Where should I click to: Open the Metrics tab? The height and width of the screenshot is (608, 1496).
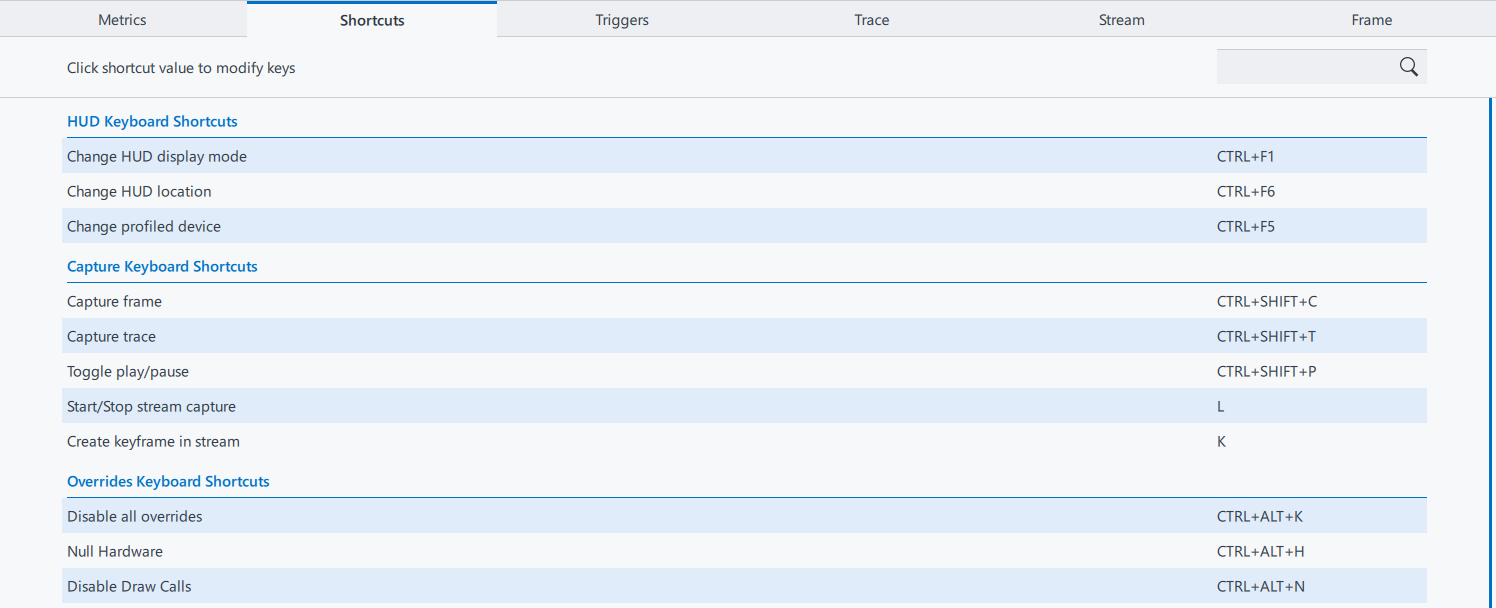pyautogui.click(x=122, y=20)
